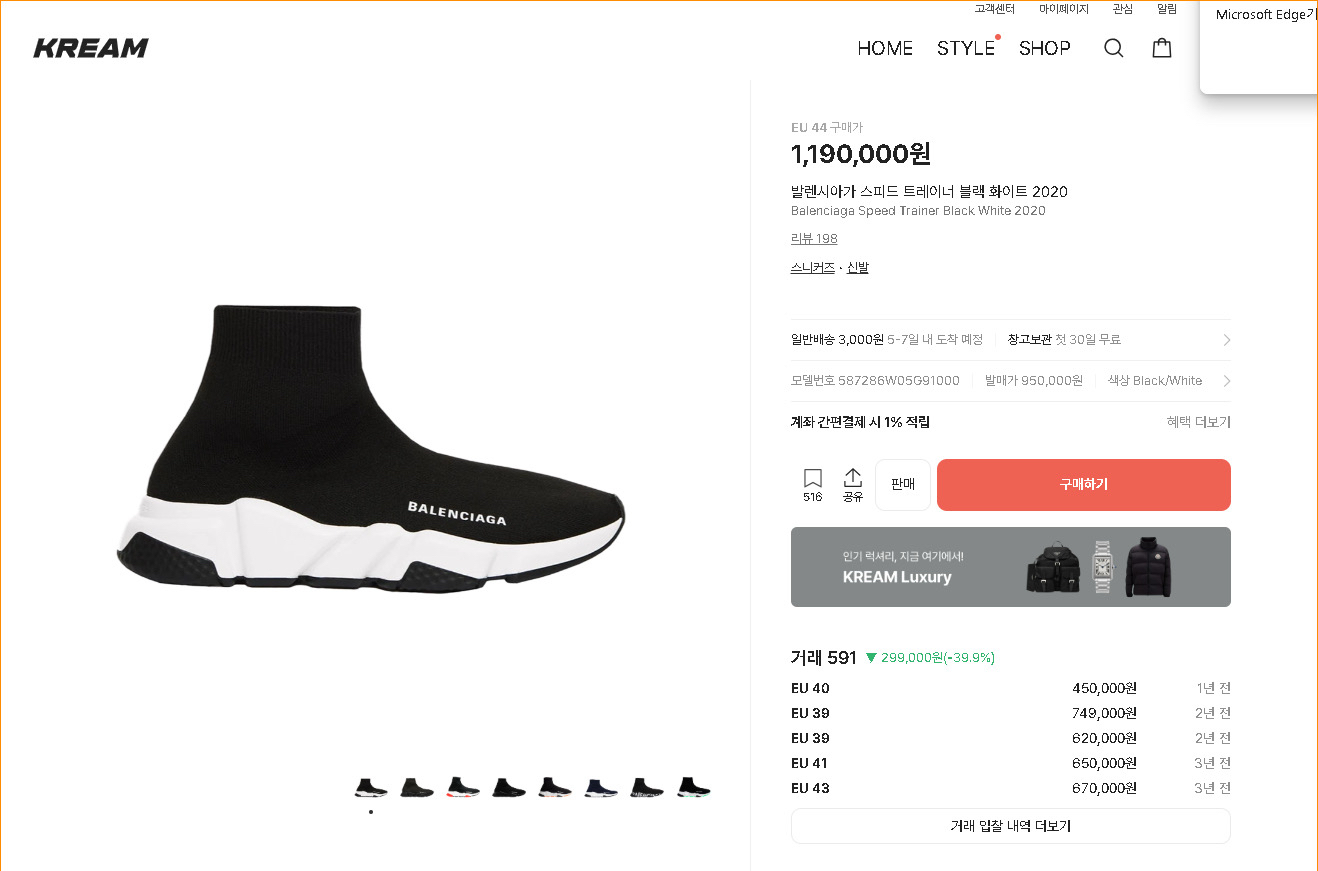This screenshot has height=871, width=1318.
Task: Click the 스니커즈 category link
Action: tap(812, 268)
